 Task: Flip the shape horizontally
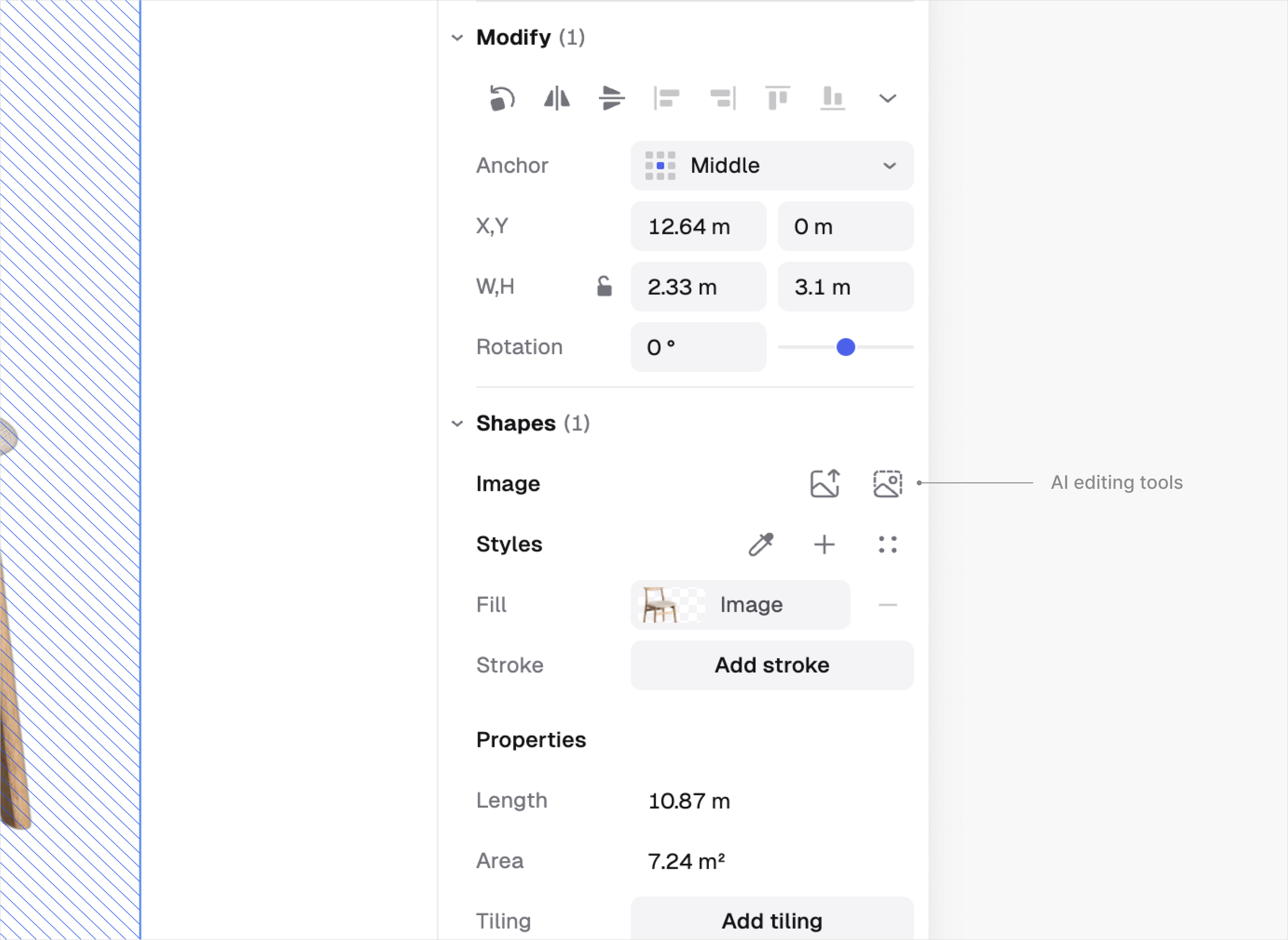click(x=557, y=99)
